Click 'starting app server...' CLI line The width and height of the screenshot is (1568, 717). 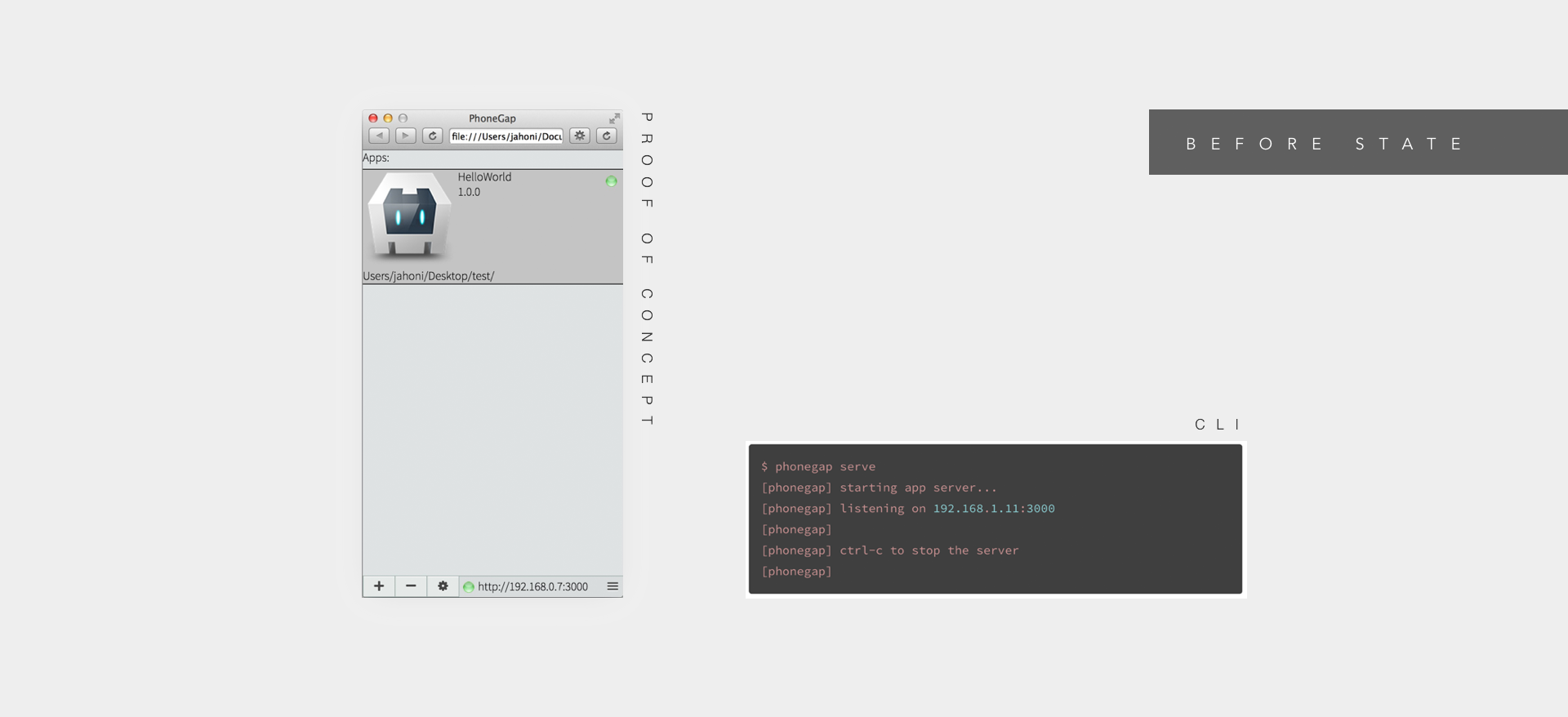coord(918,488)
